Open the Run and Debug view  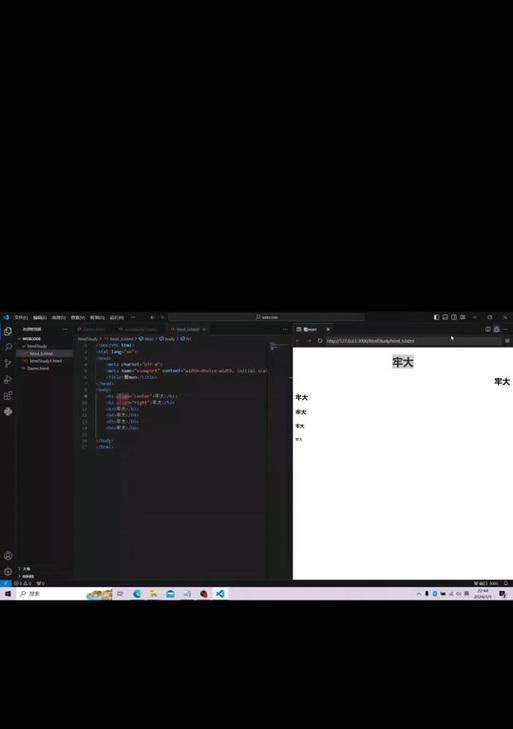[x=8, y=380]
